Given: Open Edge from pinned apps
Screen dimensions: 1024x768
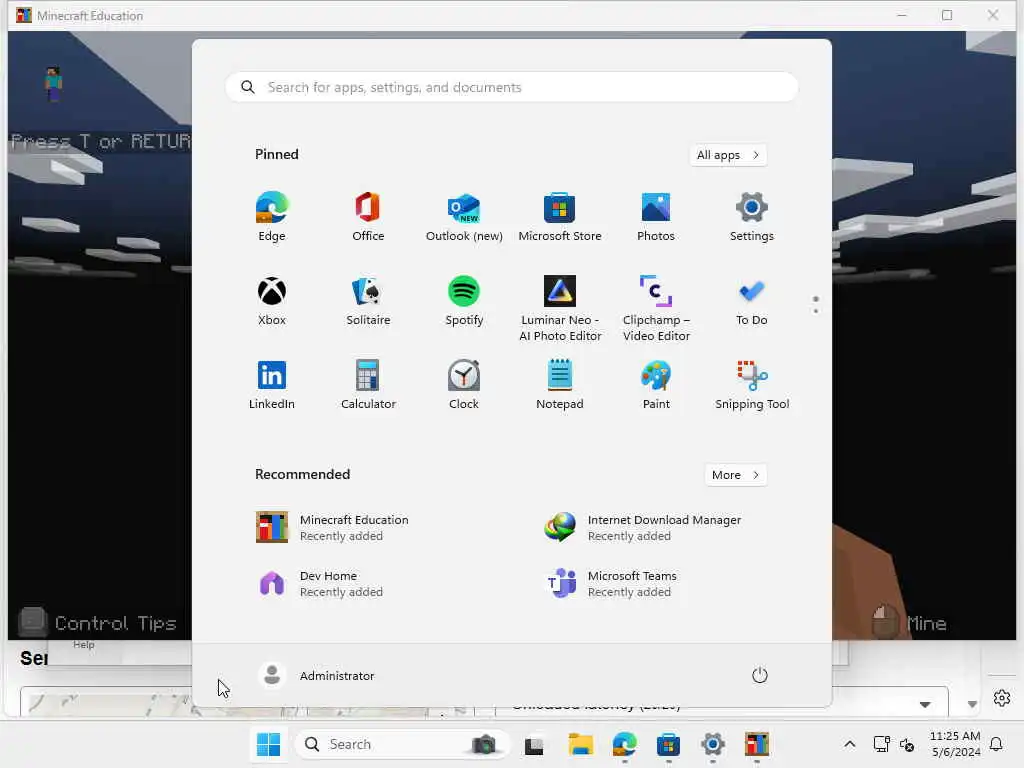Looking at the screenshot, I should click(x=272, y=217).
